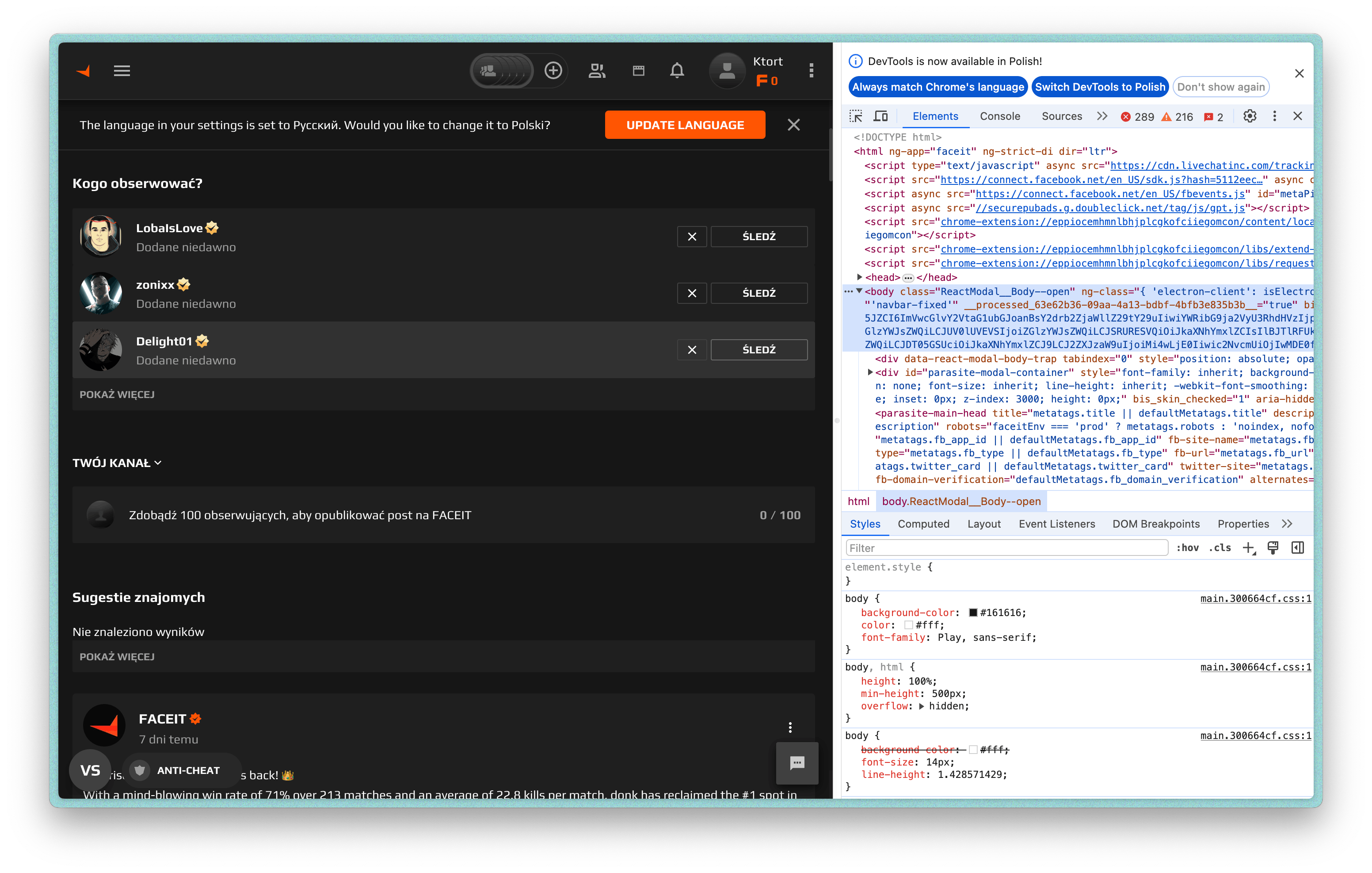Open FACEIT post three-dot options

(x=790, y=727)
